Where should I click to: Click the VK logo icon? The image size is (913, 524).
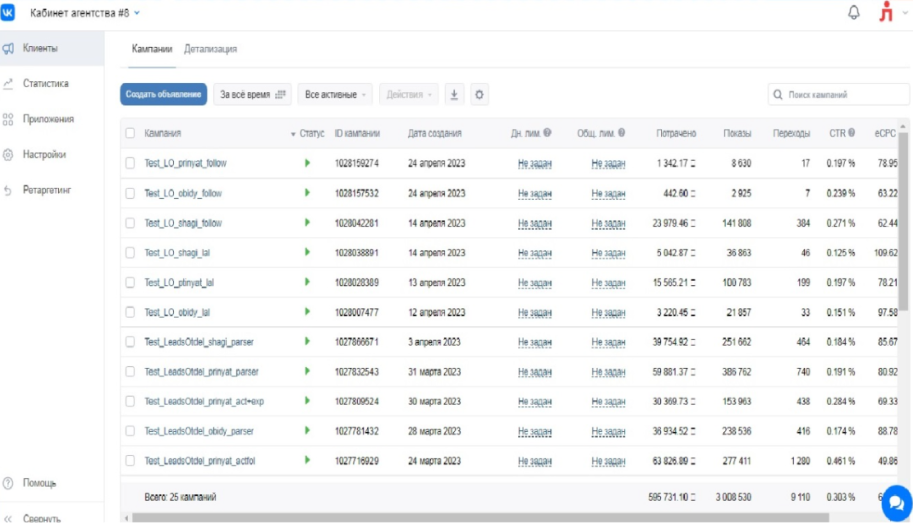[x=8, y=12]
